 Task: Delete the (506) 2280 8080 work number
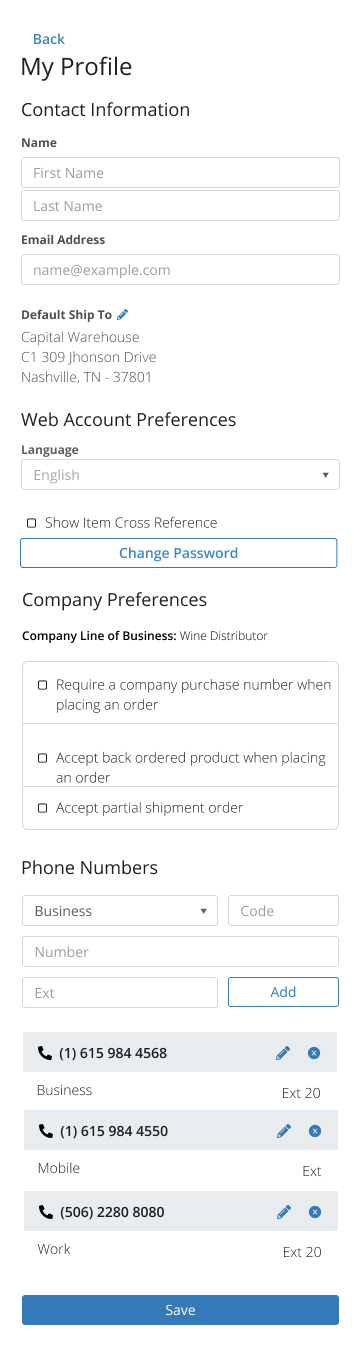click(x=314, y=1212)
